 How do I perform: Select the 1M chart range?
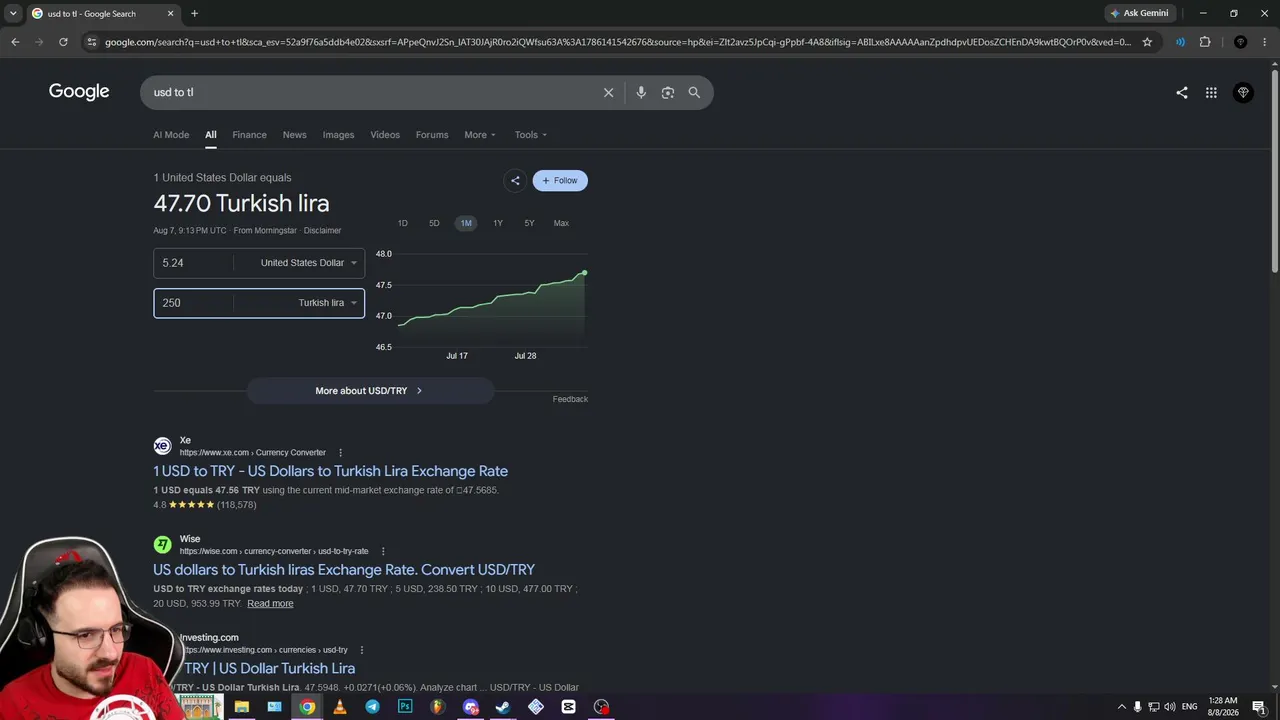(466, 223)
